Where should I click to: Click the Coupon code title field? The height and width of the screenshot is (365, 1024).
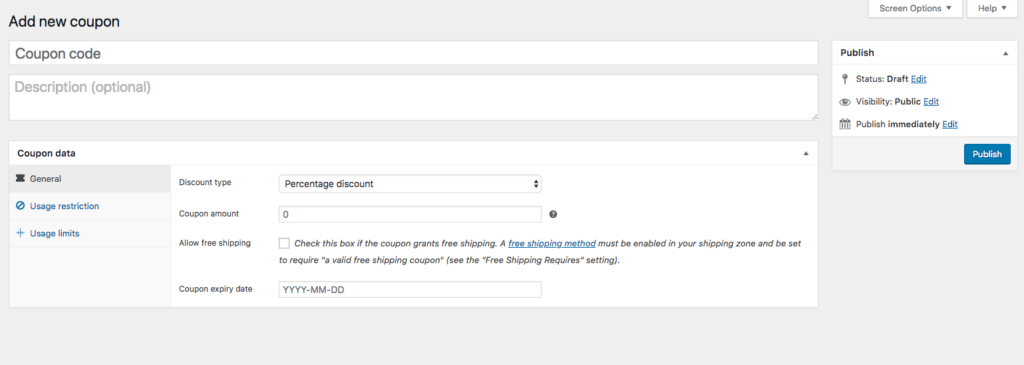(x=413, y=54)
